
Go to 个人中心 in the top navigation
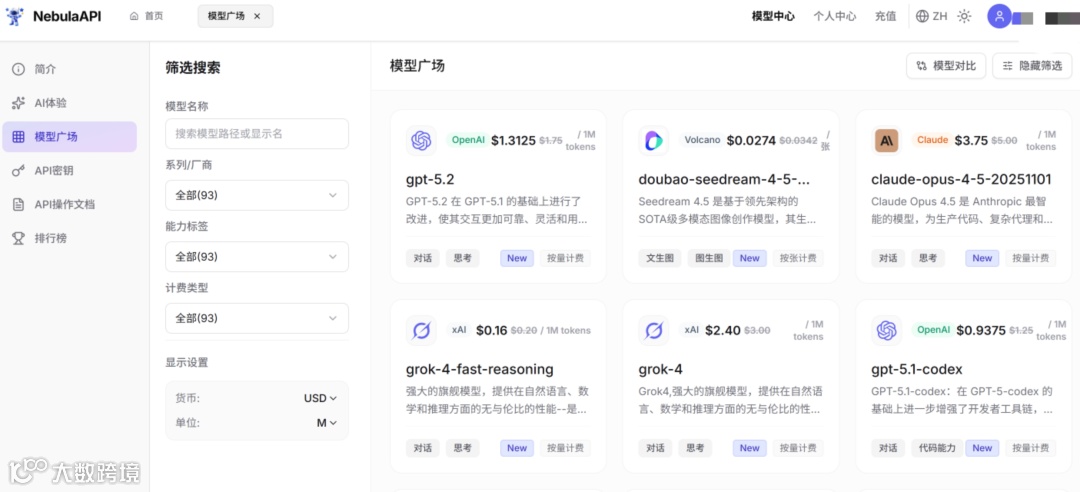(x=834, y=16)
